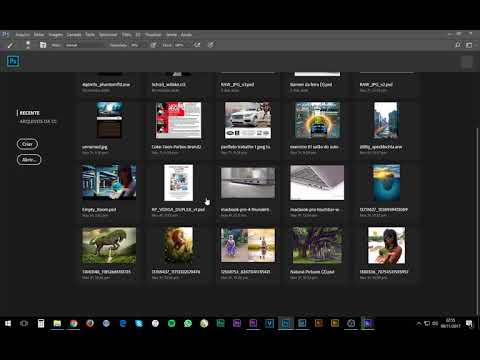Click the recent files vertical scrollbar
The height and width of the screenshot is (360, 480).
click(x=477, y=220)
